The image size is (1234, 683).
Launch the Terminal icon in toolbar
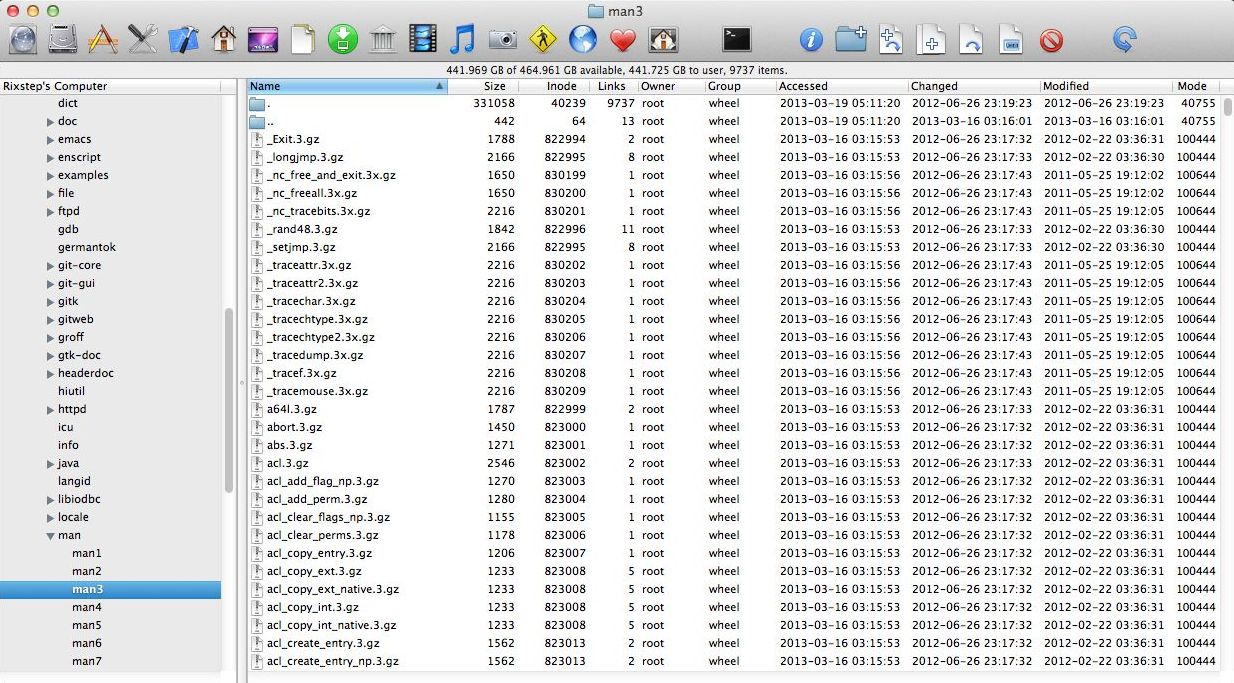coord(737,39)
